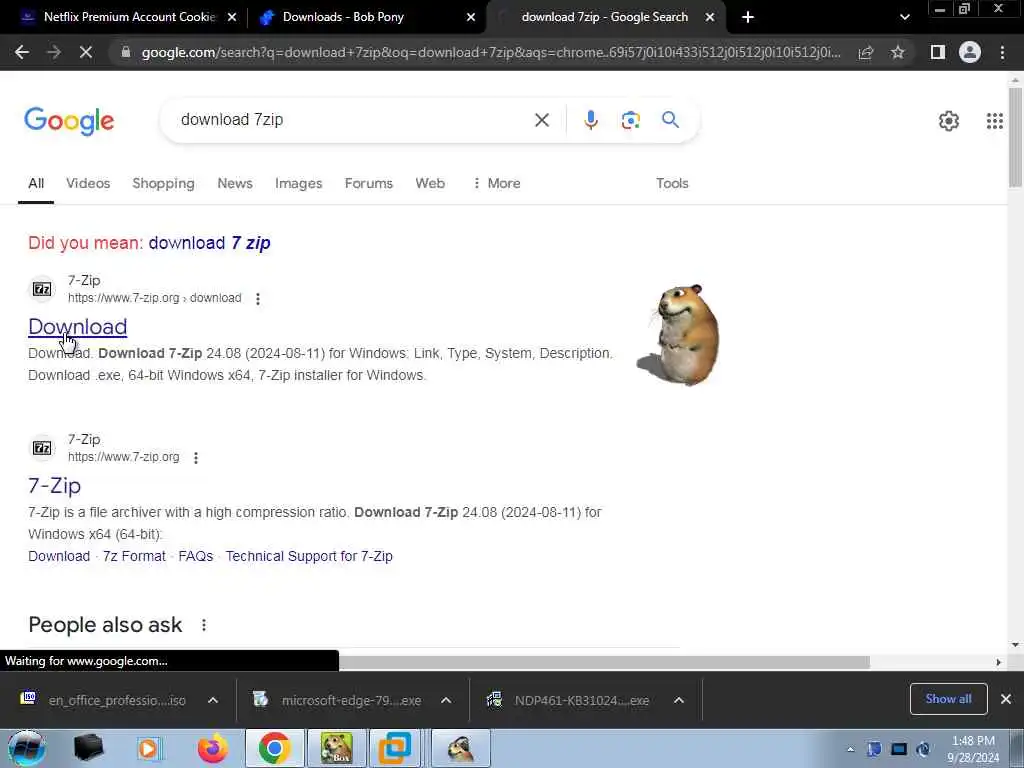Click the horizontal scrollbar right arrow
The image size is (1024, 768).
[998, 662]
